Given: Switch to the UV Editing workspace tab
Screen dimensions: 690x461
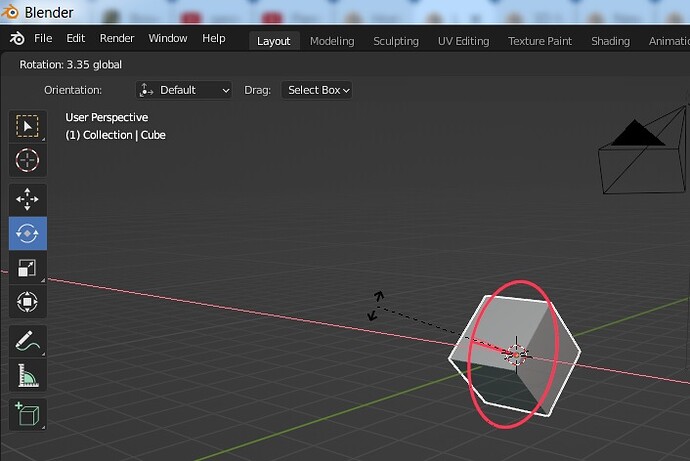Looking at the screenshot, I should 463,41.
